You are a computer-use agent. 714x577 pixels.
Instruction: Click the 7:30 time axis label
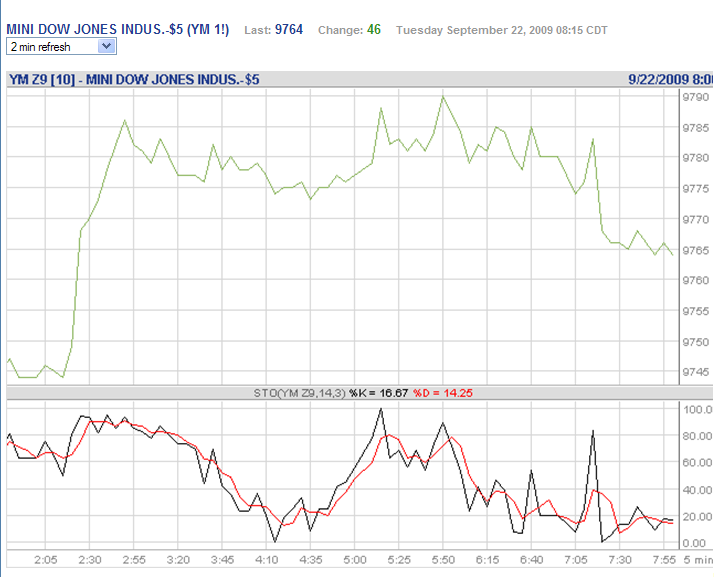pyautogui.click(x=620, y=560)
